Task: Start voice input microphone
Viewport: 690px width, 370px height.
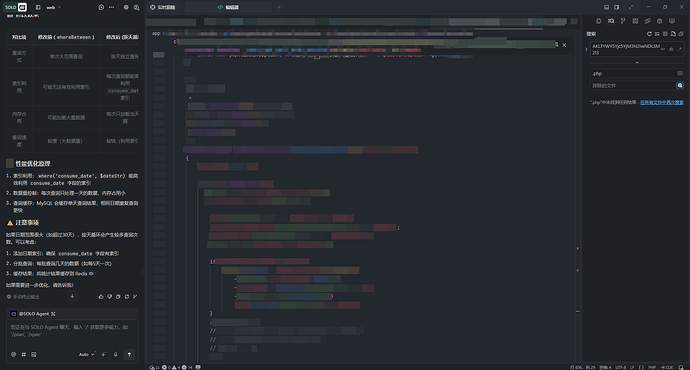Action: tap(115, 354)
